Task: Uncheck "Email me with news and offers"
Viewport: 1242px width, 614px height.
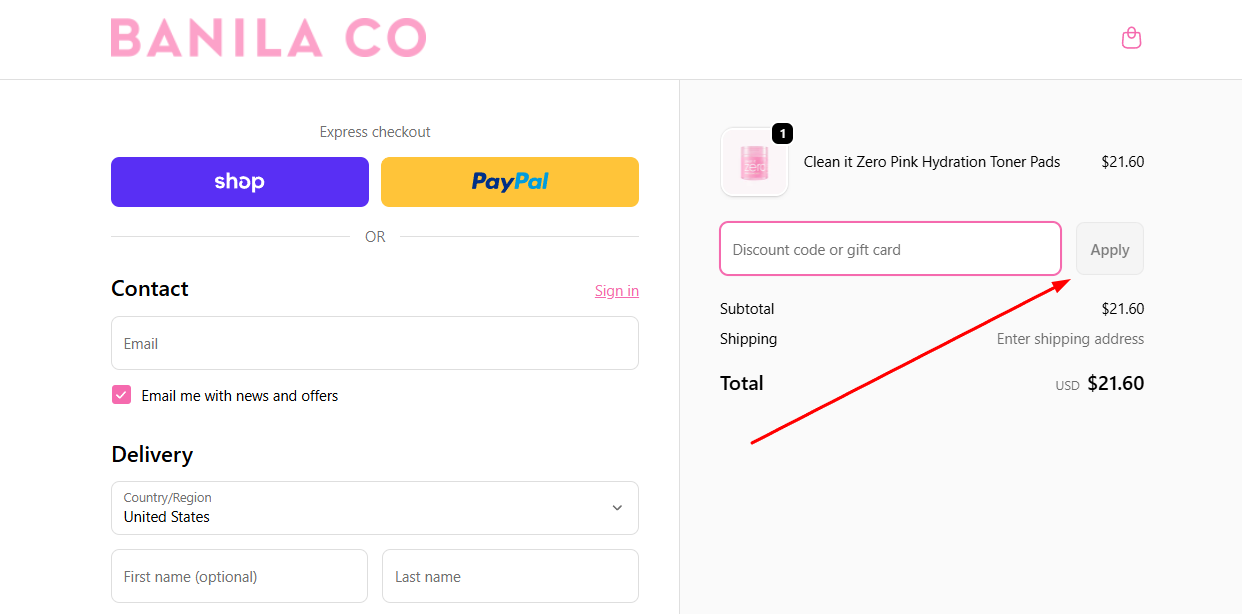Action: [121, 394]
